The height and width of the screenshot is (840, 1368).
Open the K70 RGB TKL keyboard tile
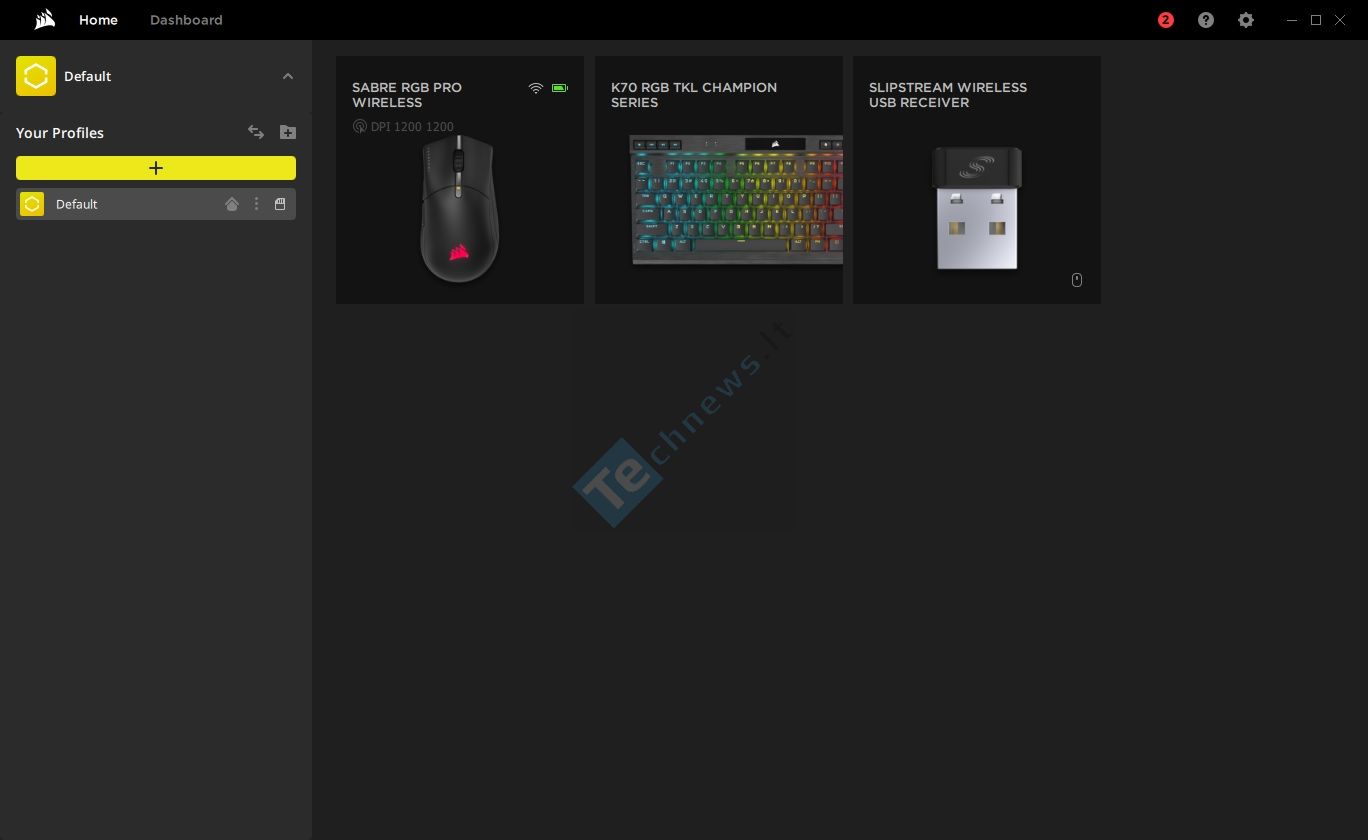pyautogui.click(x=719, y=180)
